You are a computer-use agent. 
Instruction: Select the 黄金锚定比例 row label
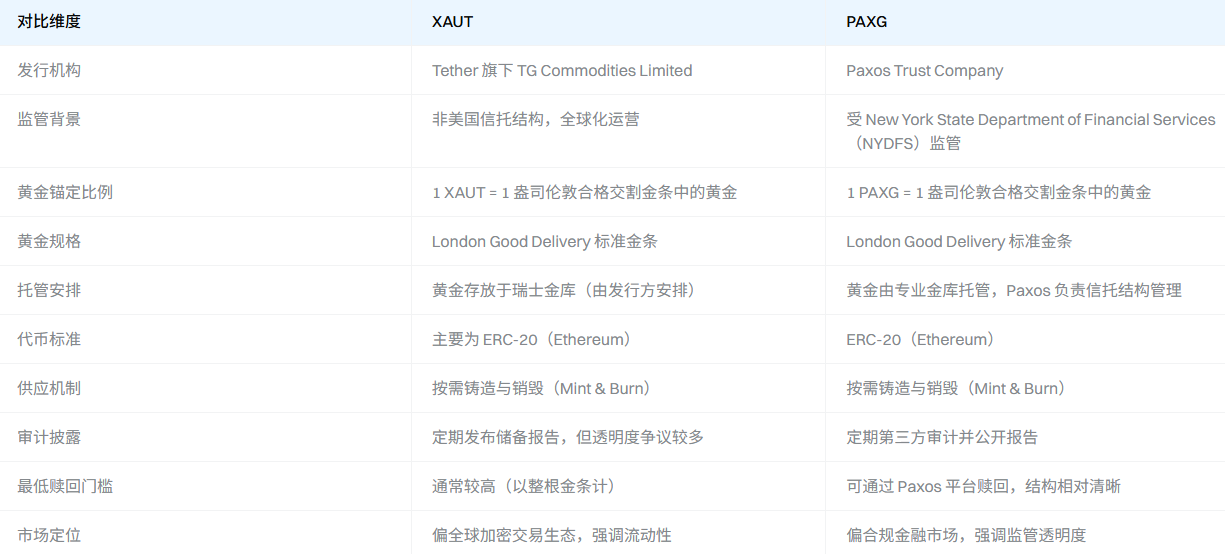(x=65, y=192)
